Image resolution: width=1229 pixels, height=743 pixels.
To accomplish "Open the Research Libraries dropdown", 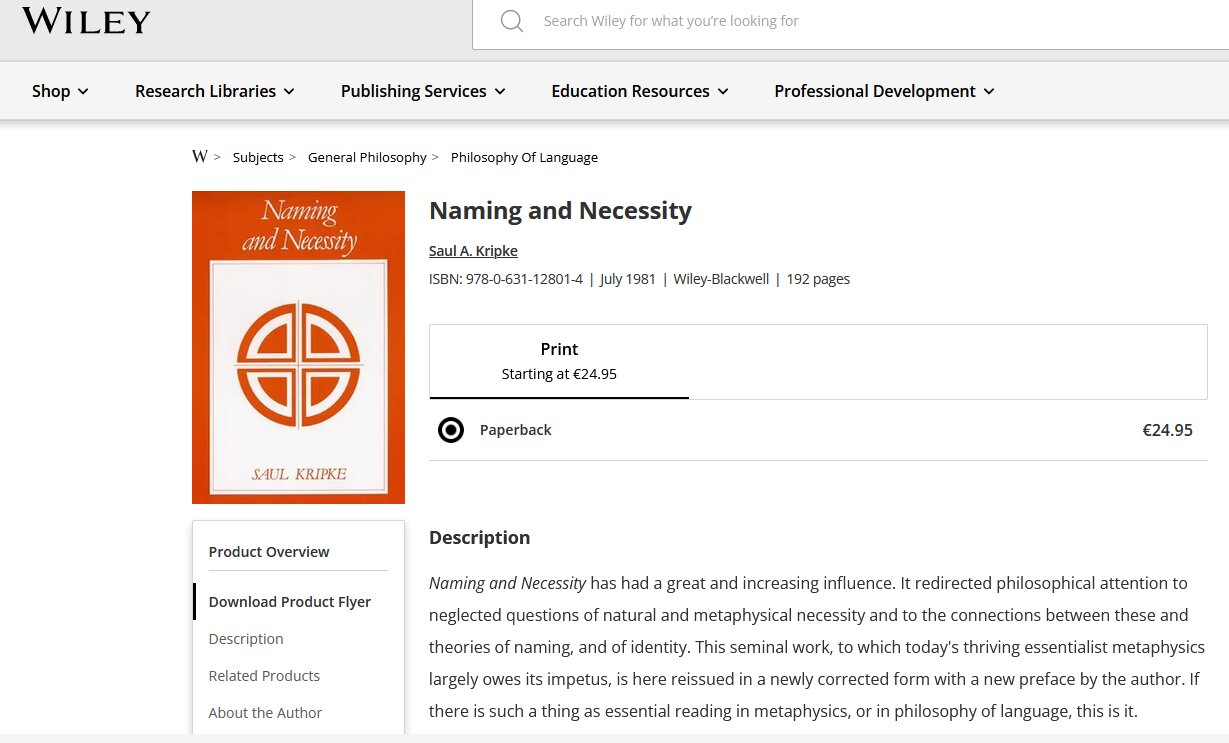I will (x=215, y=91).
